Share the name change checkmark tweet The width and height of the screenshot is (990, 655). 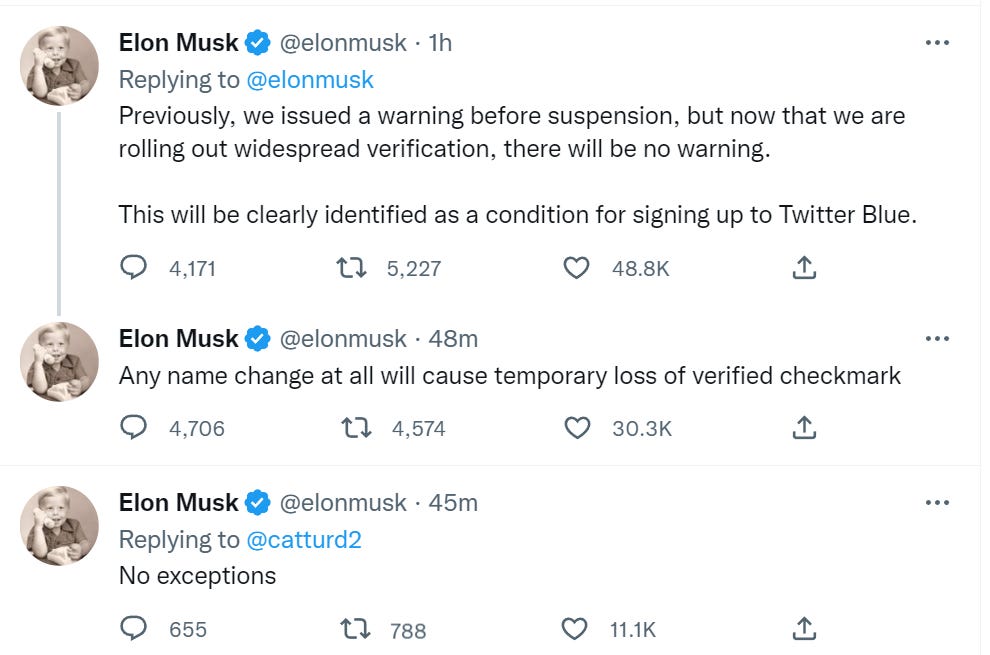[x=805, y=428]
